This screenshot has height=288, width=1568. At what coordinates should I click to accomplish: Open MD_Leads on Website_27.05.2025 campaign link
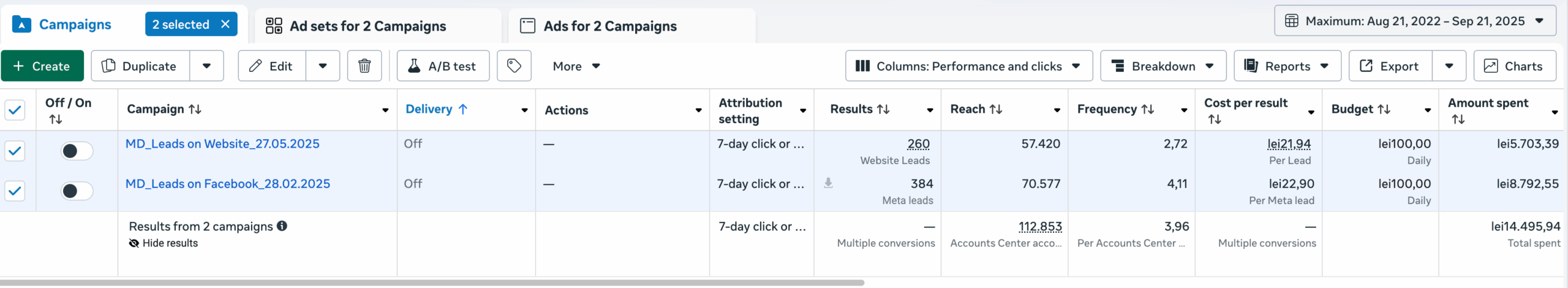pyautogui.click(x=222, y=144)
